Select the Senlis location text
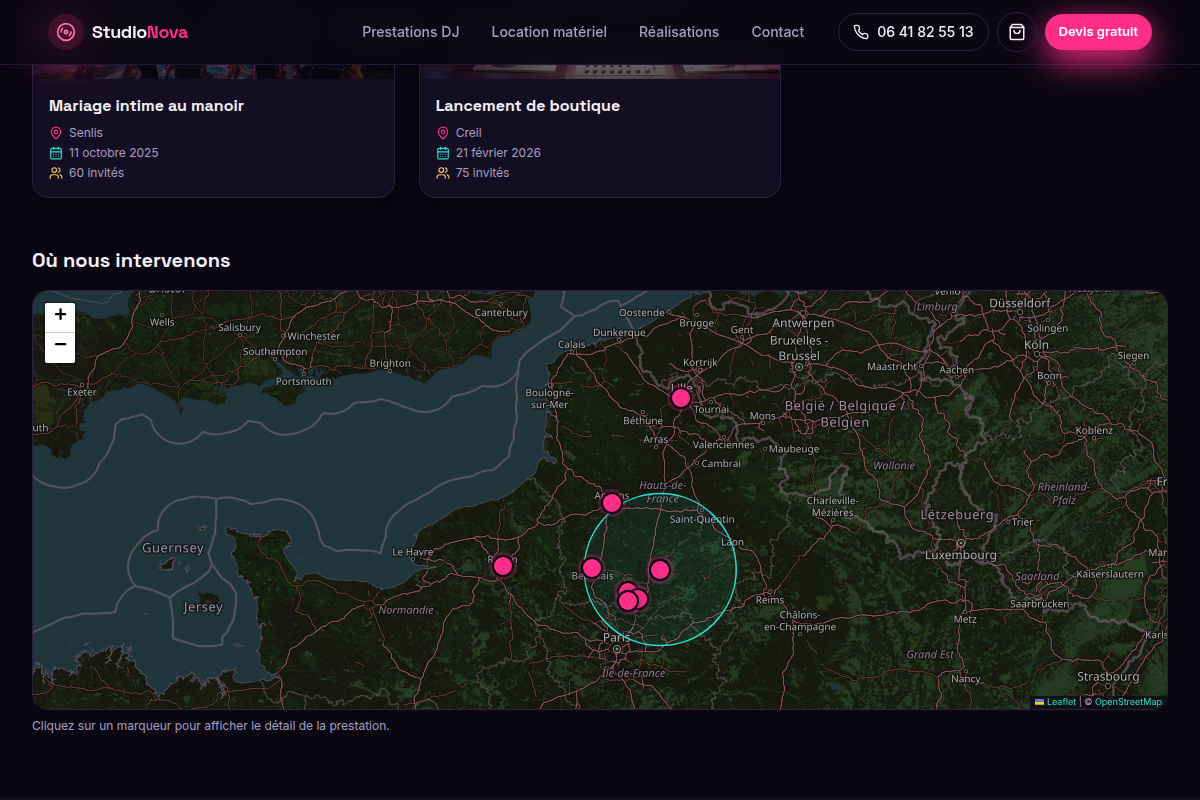 (x=86, y=133)
